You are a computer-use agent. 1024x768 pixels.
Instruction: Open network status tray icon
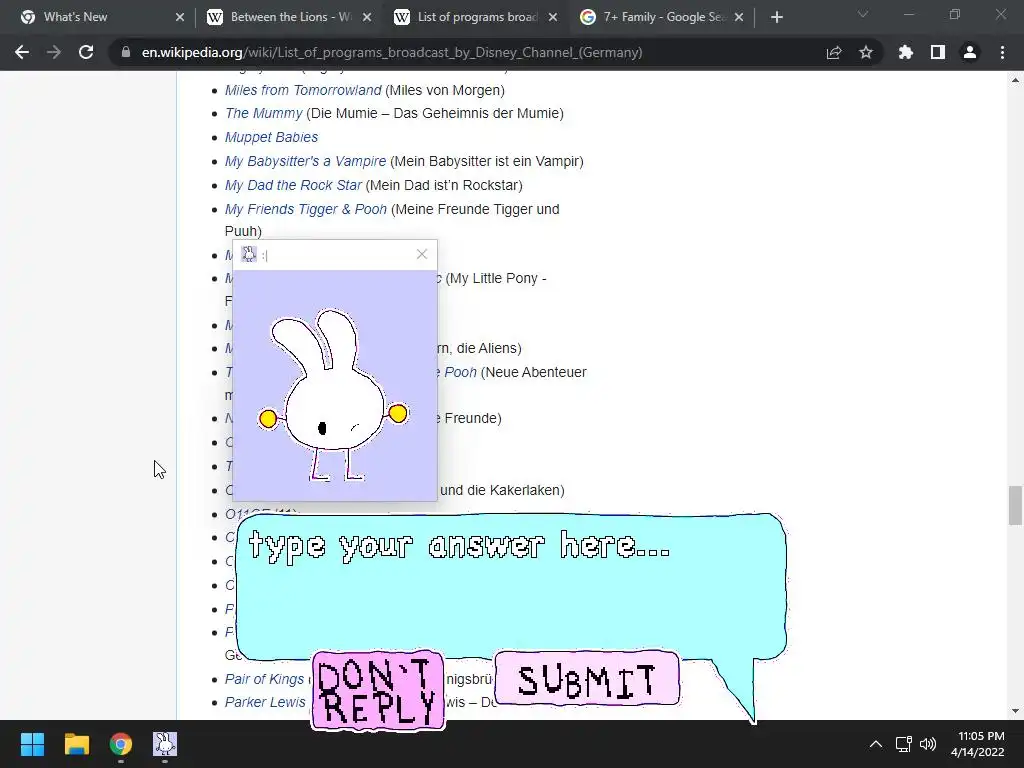click(904, 744)
